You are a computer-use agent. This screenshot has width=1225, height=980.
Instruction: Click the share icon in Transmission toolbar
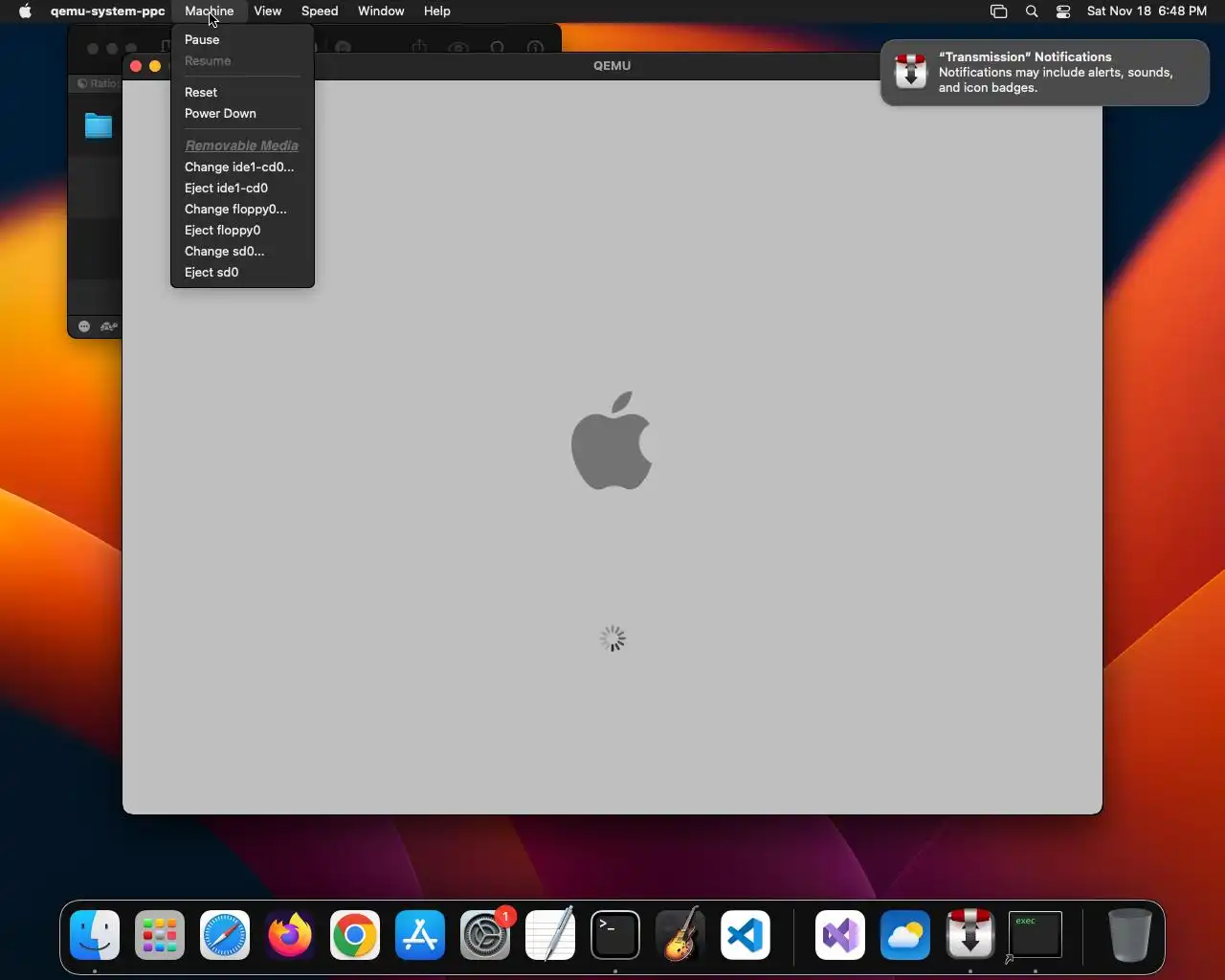(x=419, y=47)
